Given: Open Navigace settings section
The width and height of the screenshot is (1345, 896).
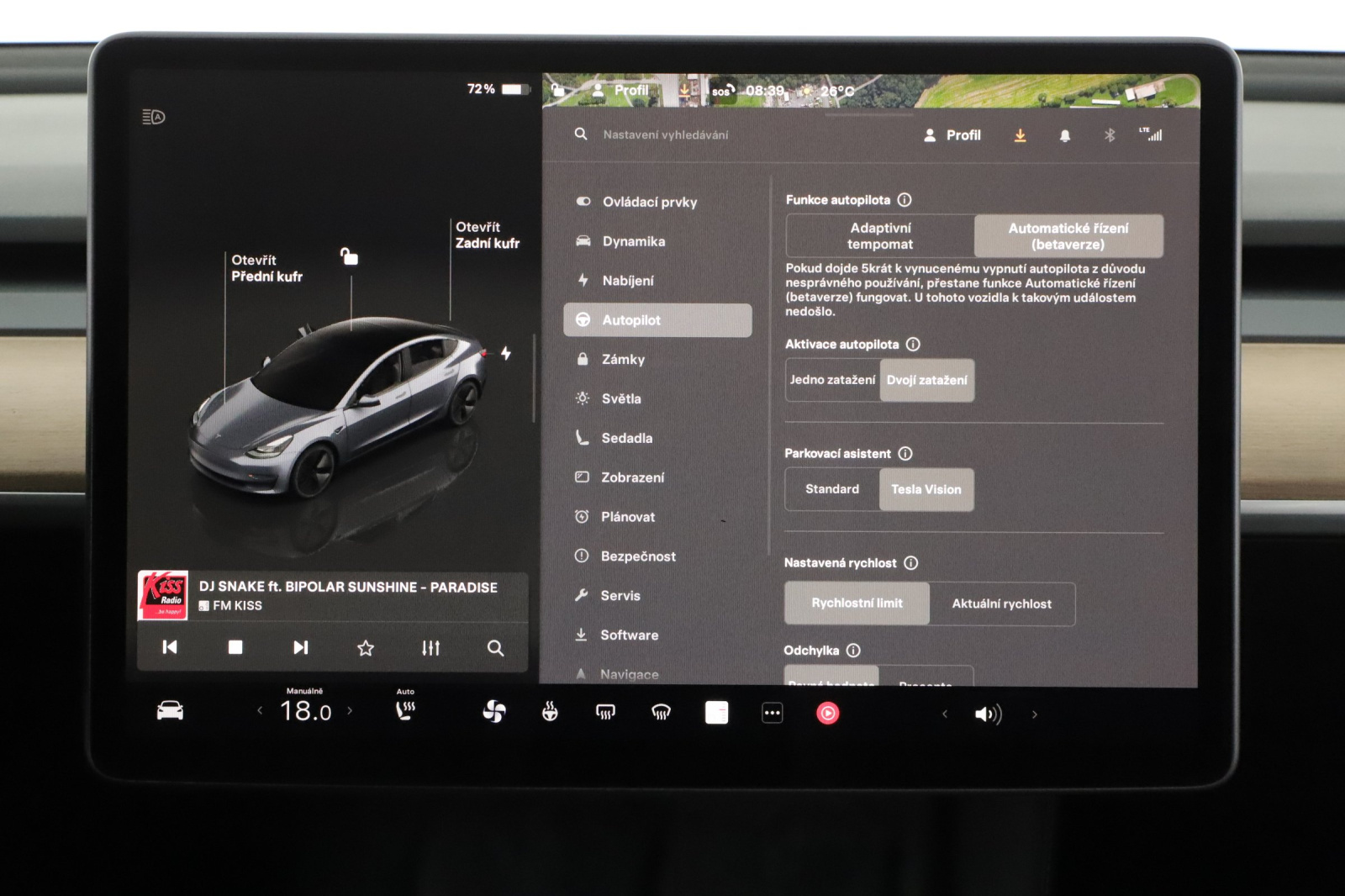Looking at the screenshot, I should pos(657,674).
